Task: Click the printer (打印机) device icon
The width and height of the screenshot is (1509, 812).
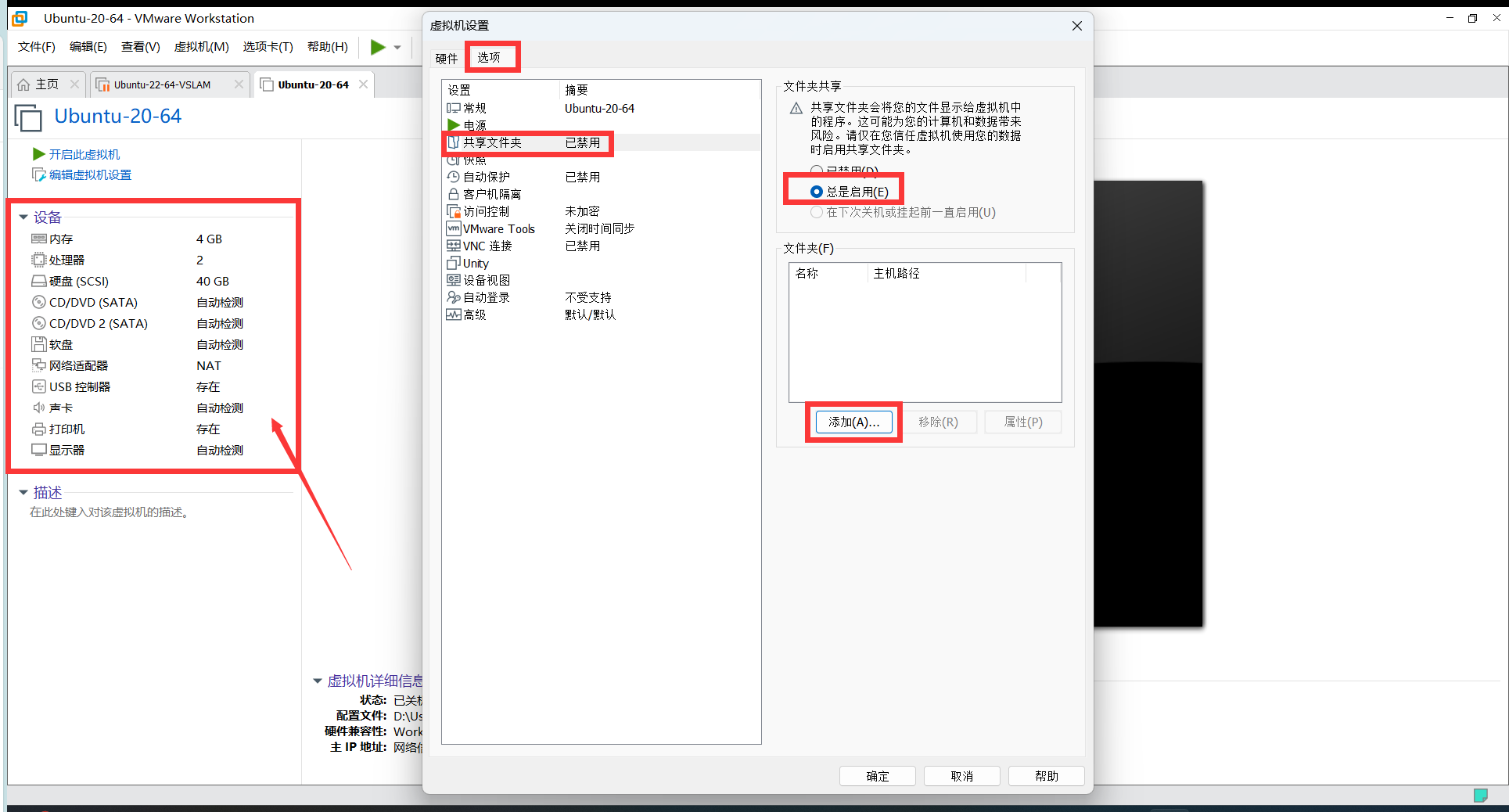Action: (x=39, y=429)
